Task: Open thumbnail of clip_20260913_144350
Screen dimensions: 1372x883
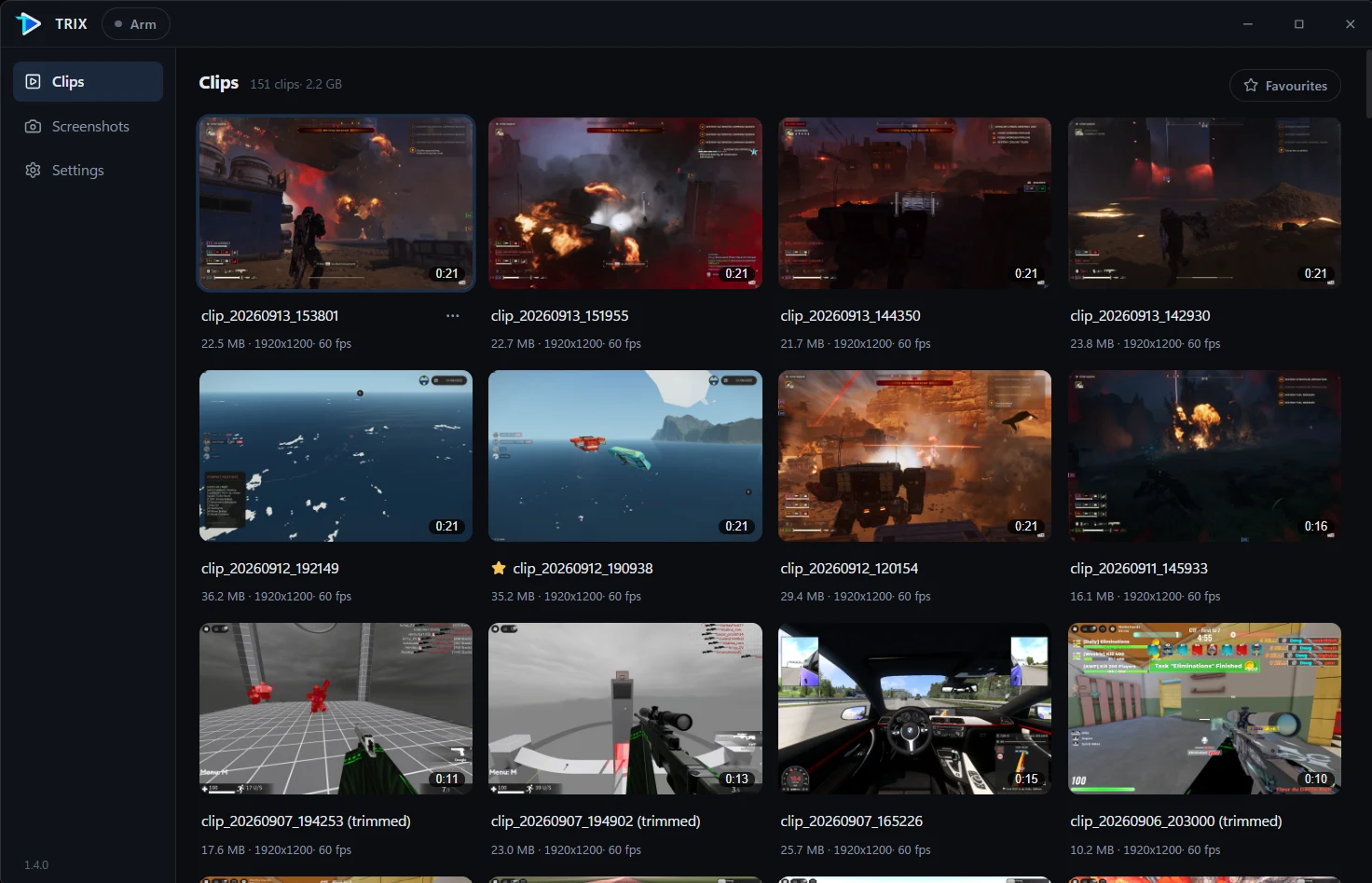Action: click(914, 203)
